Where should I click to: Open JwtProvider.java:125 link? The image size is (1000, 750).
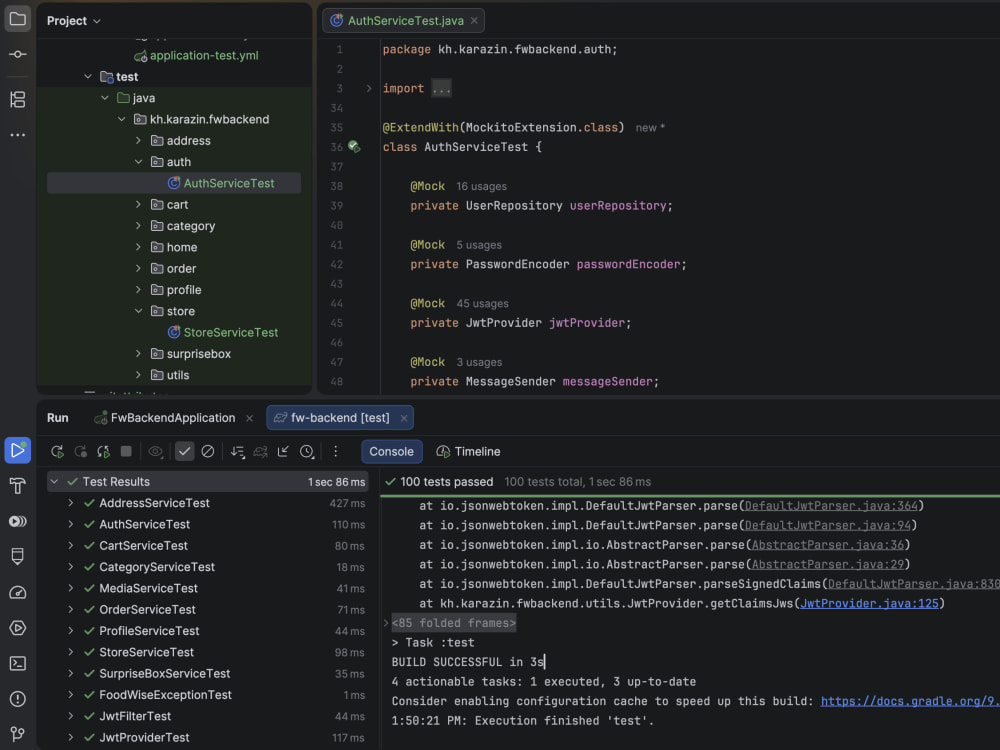click(x=869, y=603)
